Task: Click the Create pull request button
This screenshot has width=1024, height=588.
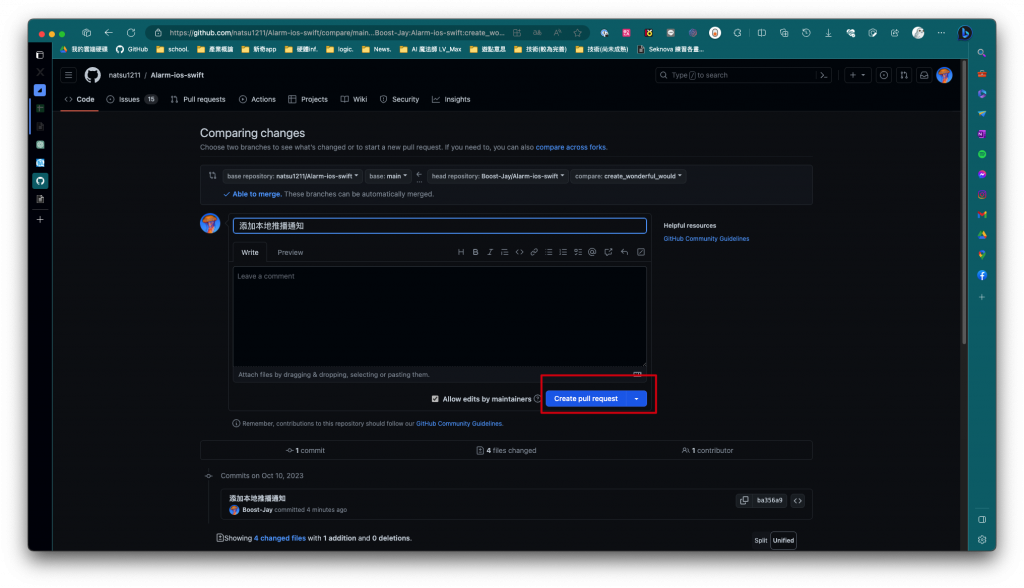Action: pyautogui.click(x=586, y=399)
